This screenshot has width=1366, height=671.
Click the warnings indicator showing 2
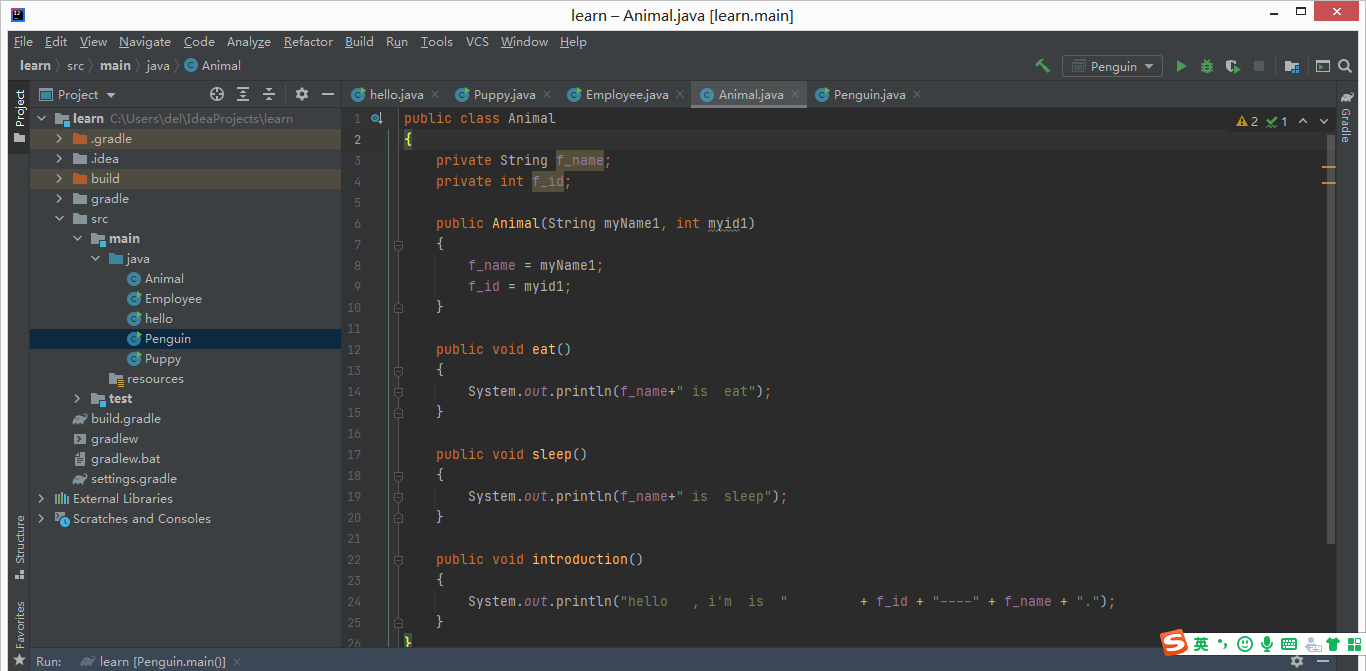pos(1247,121)
